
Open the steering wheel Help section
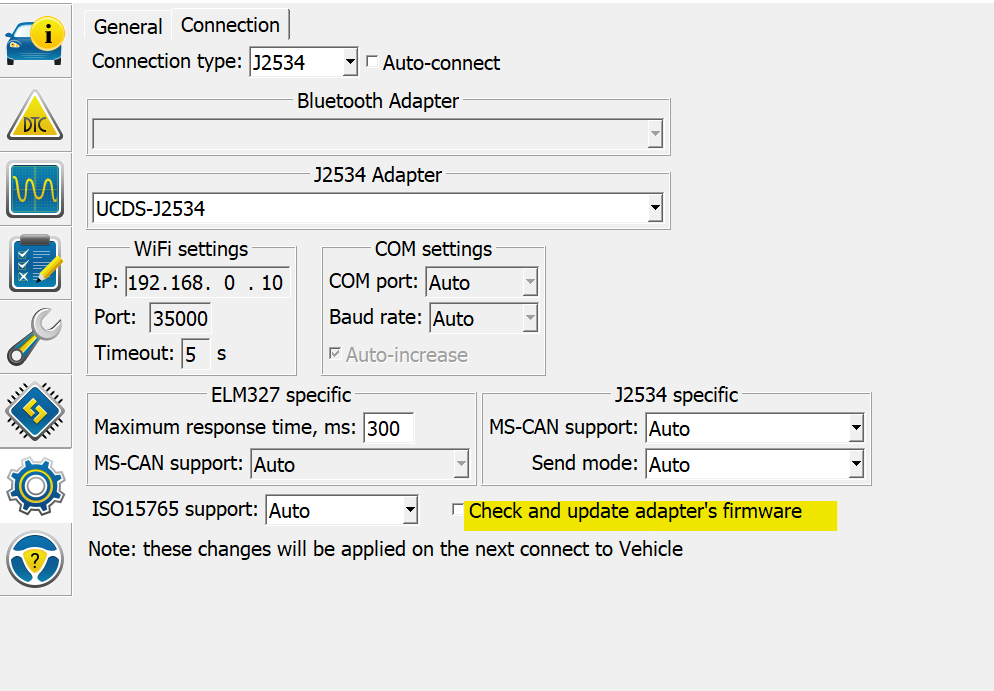(x=35, y=558)
